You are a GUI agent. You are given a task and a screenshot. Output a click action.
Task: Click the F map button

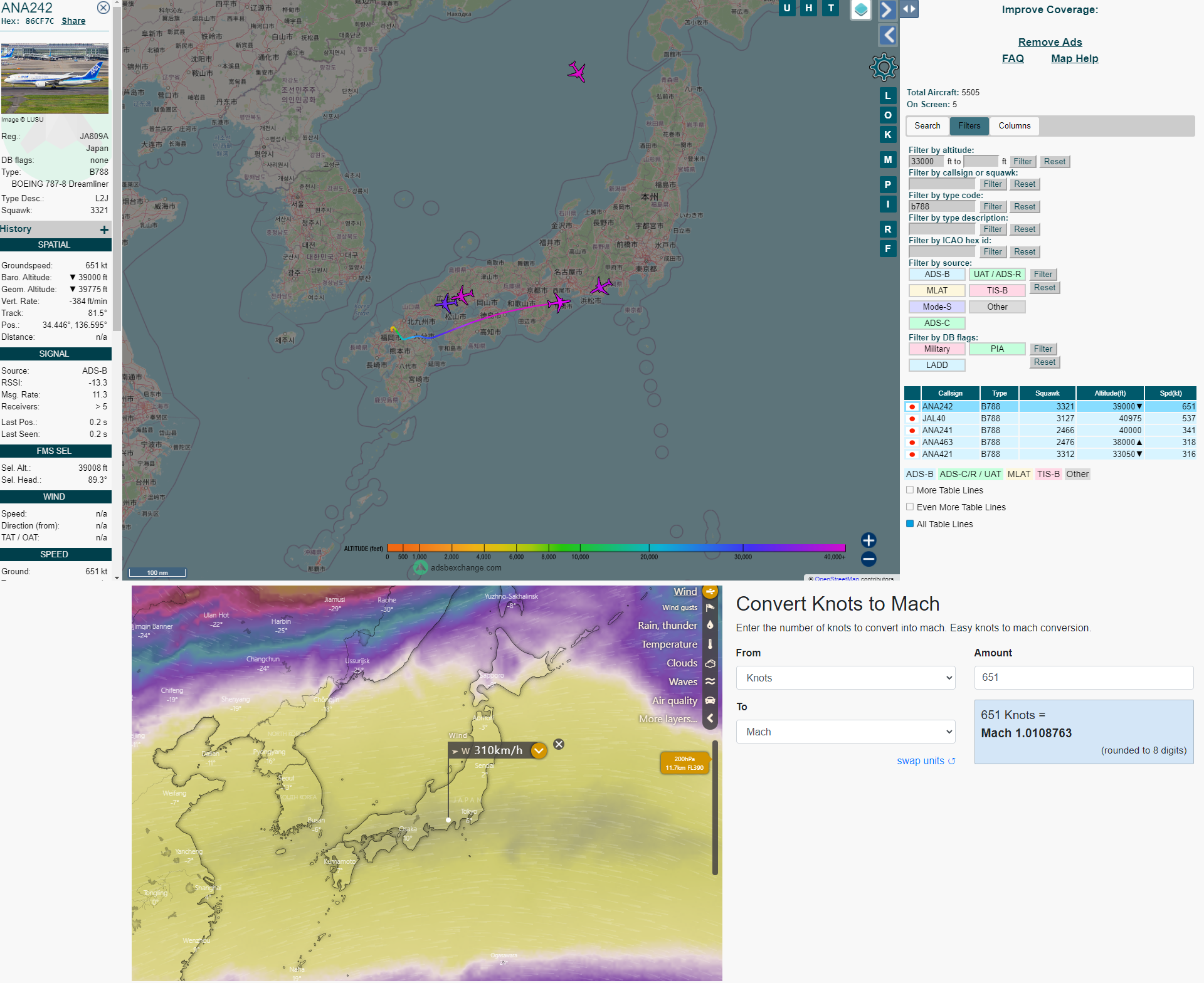[x=888, y=249]
